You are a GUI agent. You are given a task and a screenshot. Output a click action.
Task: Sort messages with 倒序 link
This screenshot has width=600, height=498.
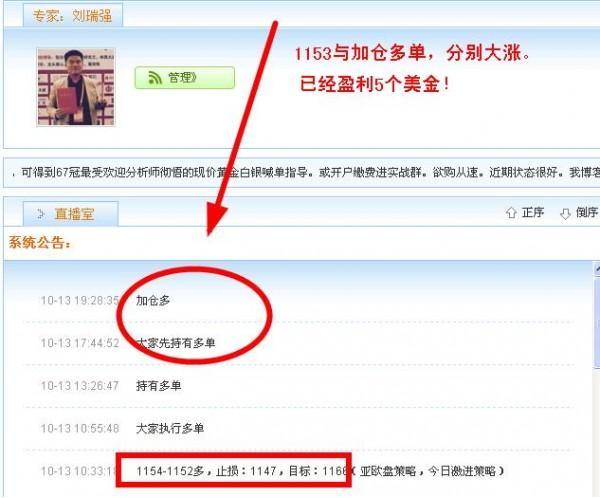tap(587, 212)
